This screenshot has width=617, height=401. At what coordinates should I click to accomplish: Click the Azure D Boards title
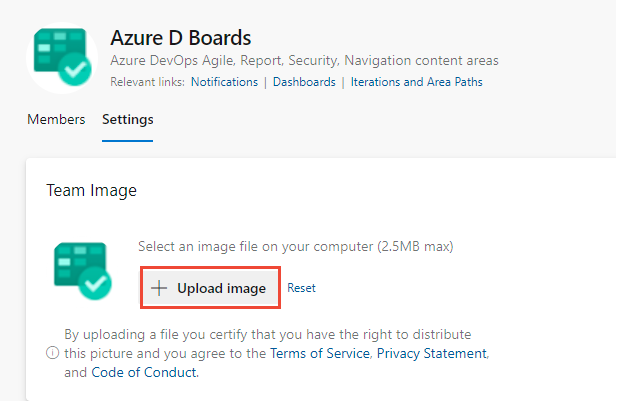click(181, 38)
